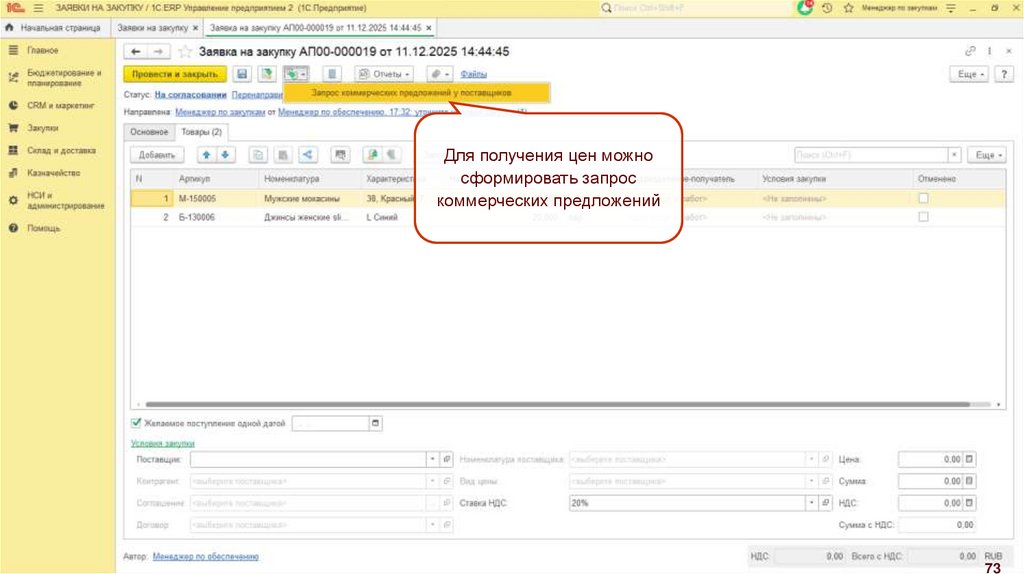Move selected row up with arrow icon
Viewport: 1024px width, 574px height.
[207, 155]
